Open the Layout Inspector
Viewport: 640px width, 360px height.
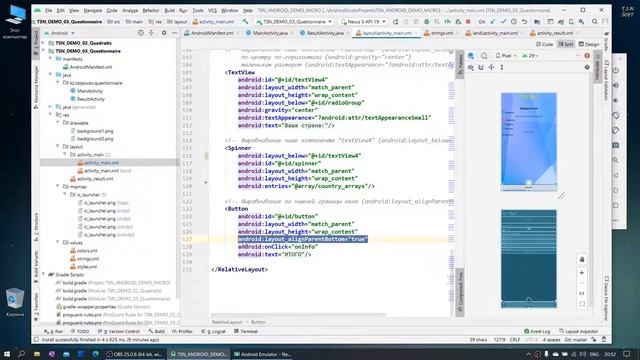pos(579,331)
